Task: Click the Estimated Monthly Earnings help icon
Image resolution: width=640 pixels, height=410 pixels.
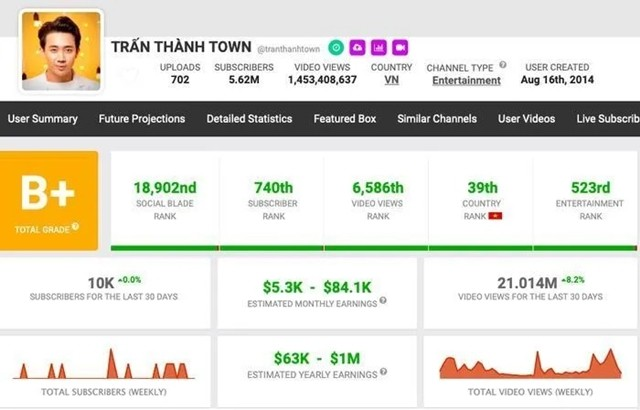Action: pos(383,300)
